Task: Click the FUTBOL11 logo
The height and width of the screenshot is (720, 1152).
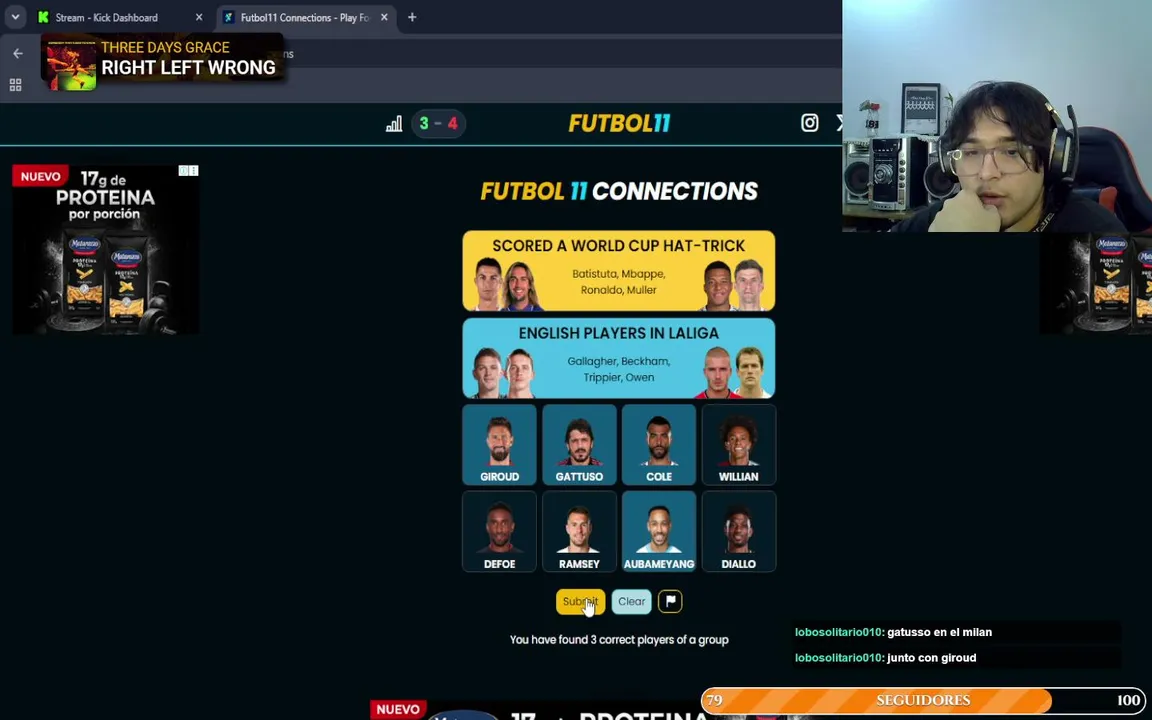Action: (619, 123)
